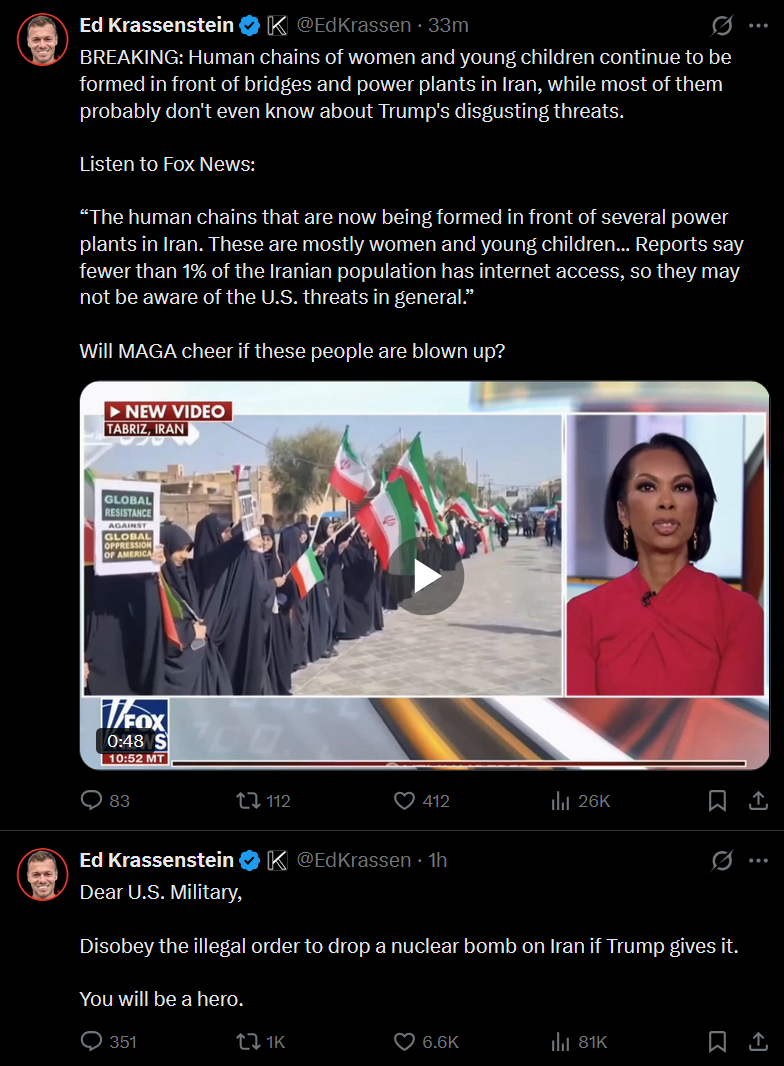Reply to the human chains post

[105, 801]
